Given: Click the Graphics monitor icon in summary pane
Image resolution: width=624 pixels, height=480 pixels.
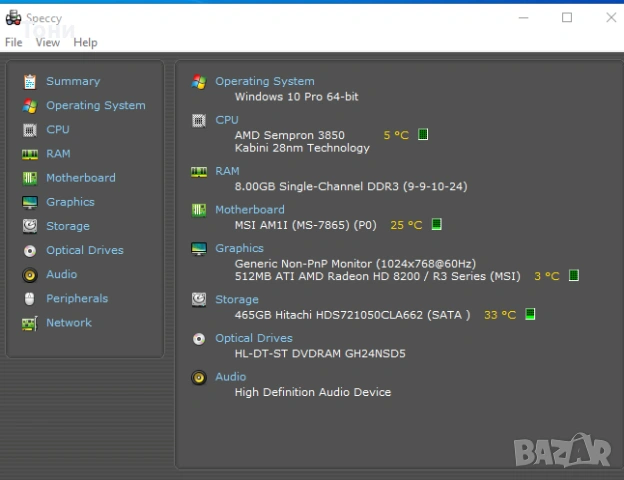Looking at the screenshot, I should coord(199,249).
